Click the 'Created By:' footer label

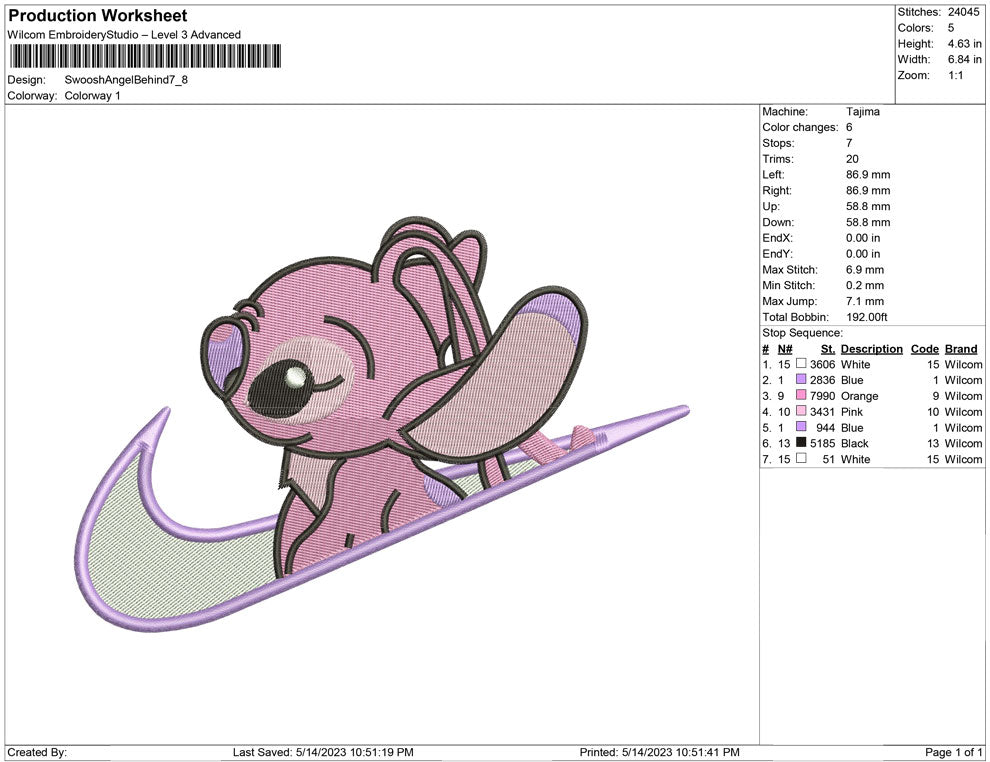[37, 752]
